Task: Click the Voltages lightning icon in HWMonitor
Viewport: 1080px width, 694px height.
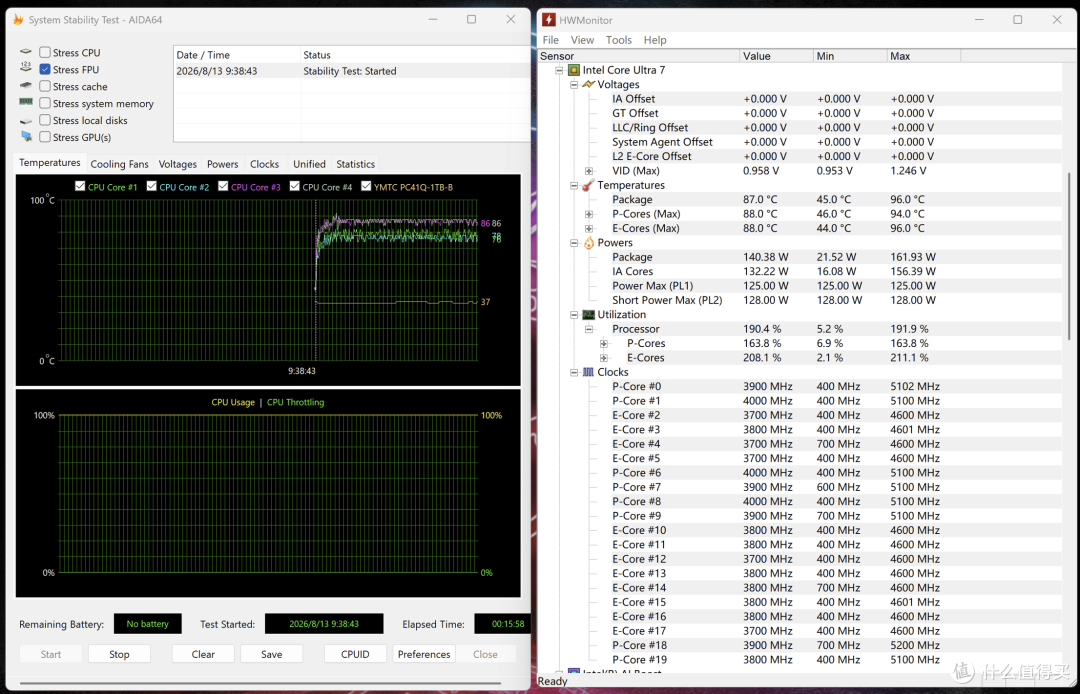Action: coord(588,84)
